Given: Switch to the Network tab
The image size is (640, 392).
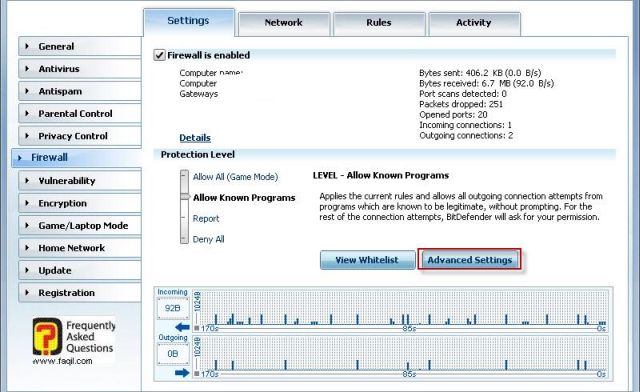Looking at the screenshot, I should [284, 23].
